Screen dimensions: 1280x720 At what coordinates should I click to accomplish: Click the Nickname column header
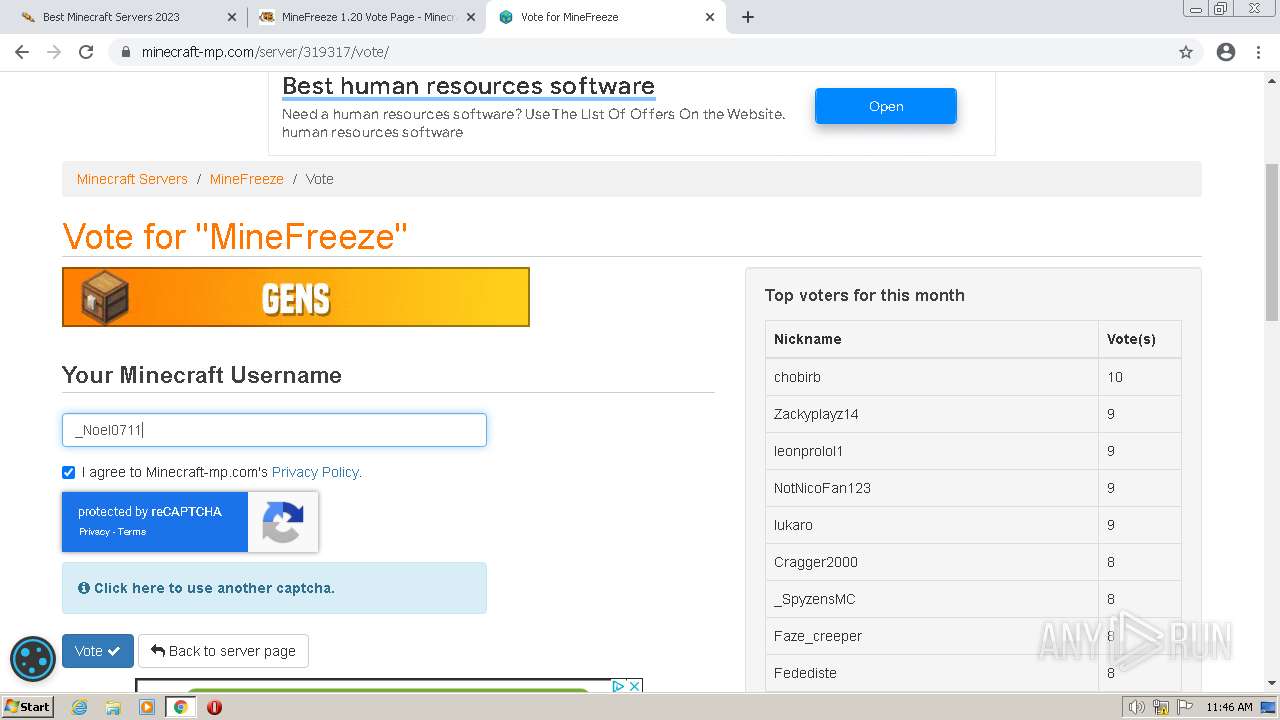tap(932, 339)
